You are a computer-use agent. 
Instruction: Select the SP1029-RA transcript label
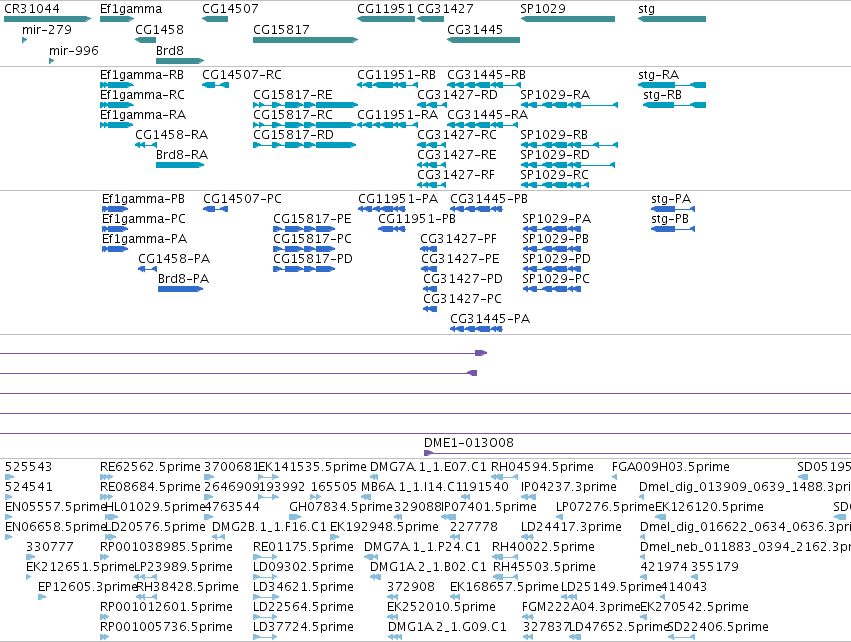click(x=555, y=95)
